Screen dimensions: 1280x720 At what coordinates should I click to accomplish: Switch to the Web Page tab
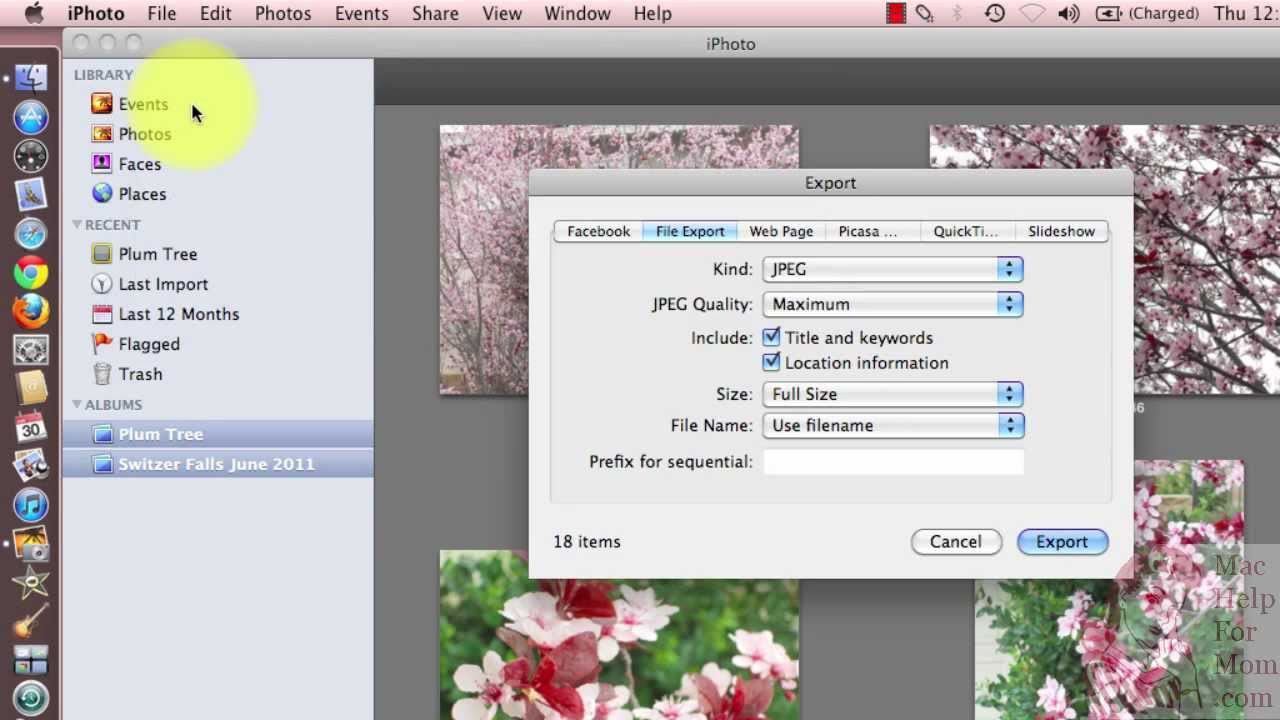pos(781,231)
